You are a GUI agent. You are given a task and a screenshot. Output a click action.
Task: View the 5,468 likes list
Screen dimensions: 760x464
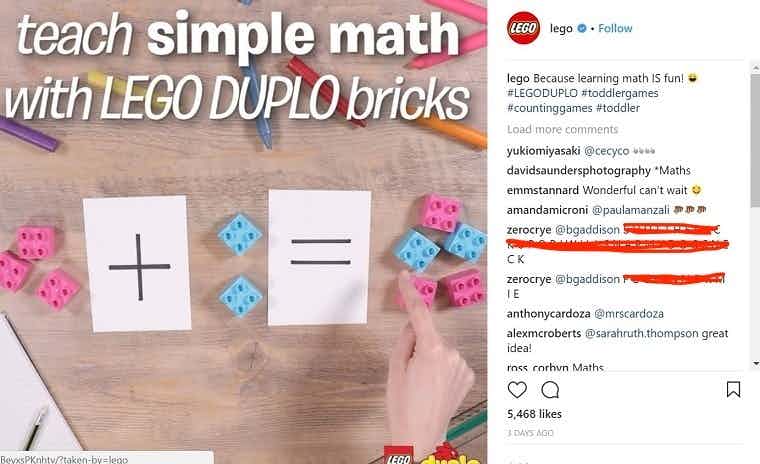534,414
